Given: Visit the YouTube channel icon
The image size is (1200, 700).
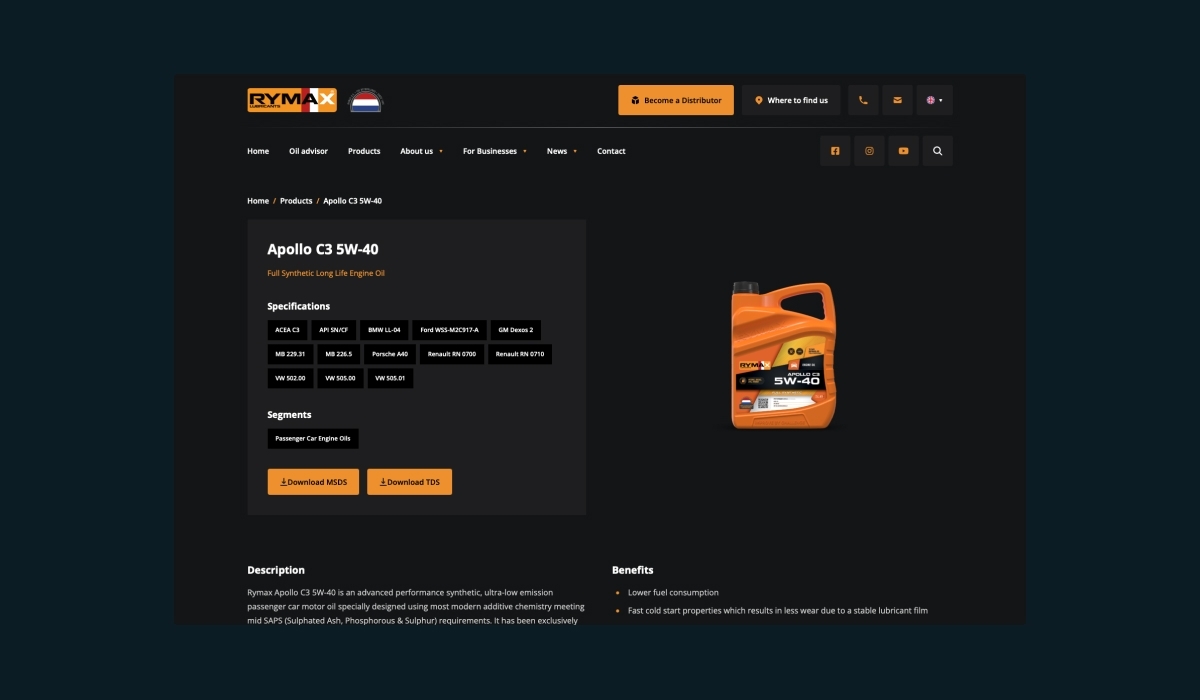Looking at the screenshot, I should point(903,151).
